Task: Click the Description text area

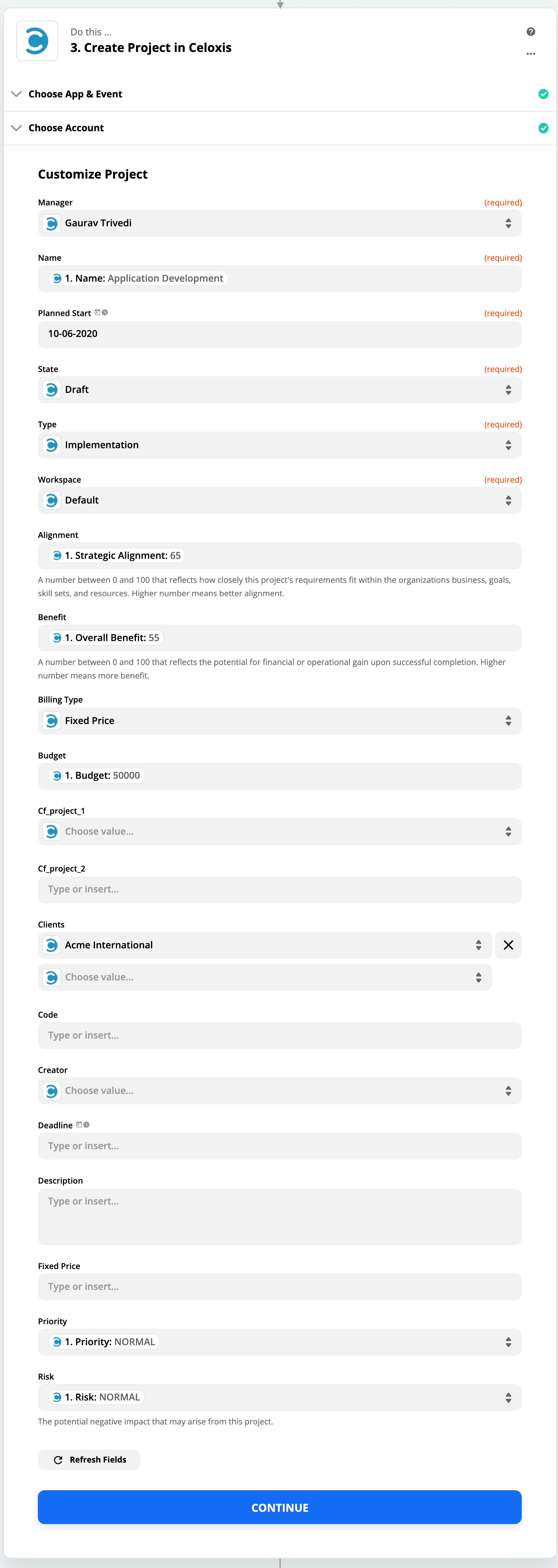Action: pyautogui.click(x=279, y=1215)
